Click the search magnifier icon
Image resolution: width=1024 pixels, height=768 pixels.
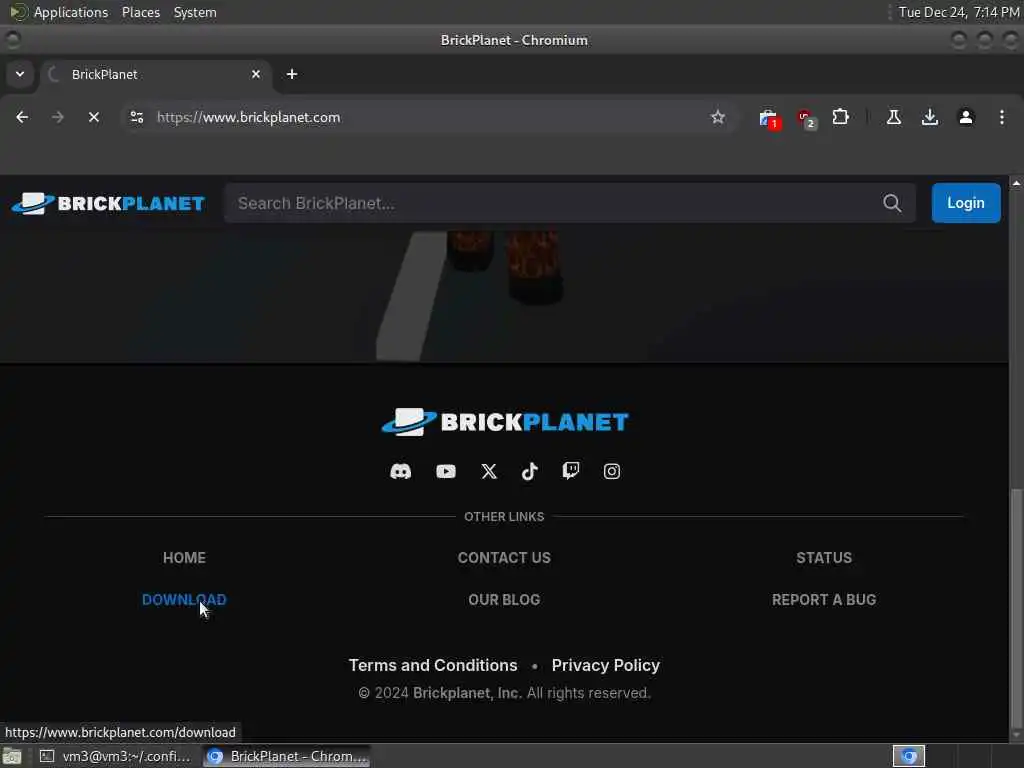click(x=892, y=203)
